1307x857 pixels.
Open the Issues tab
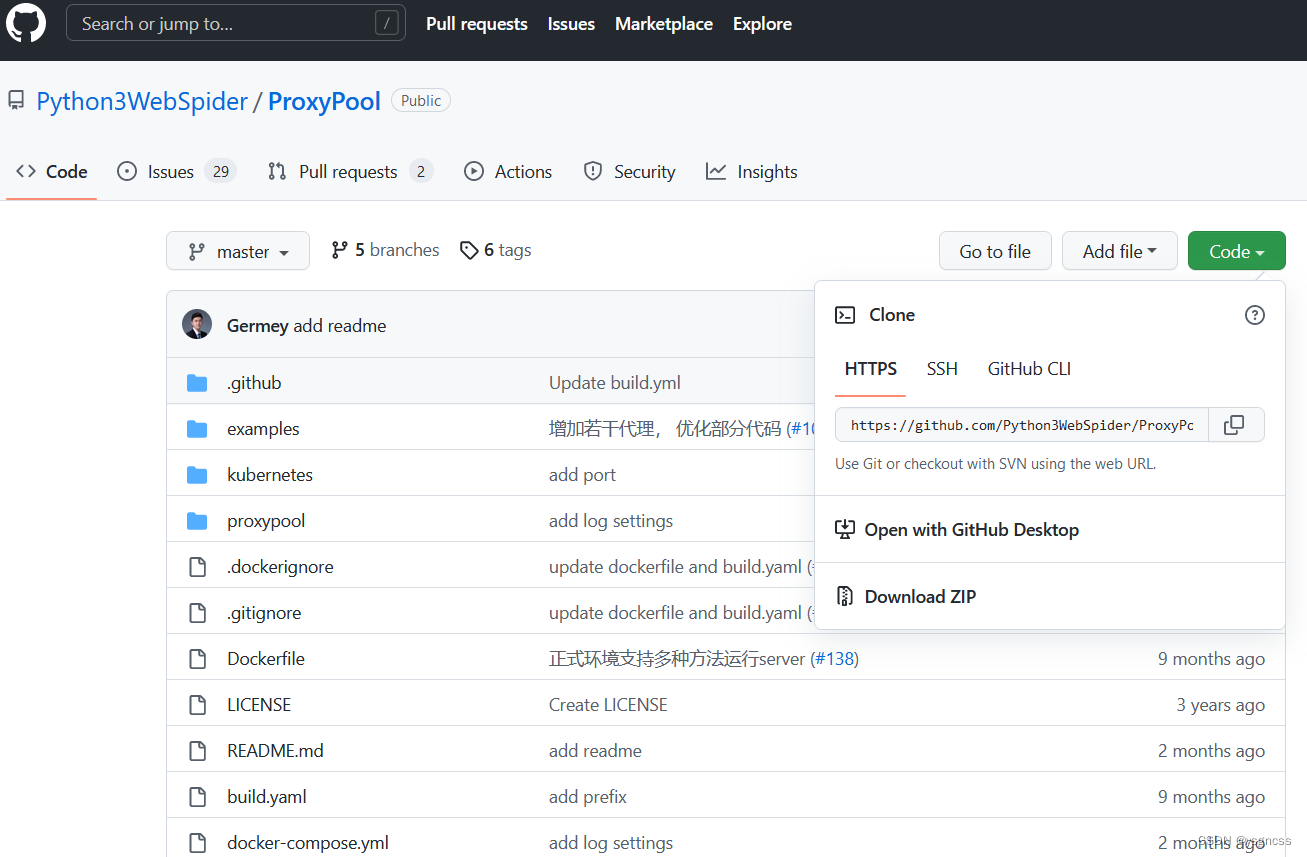[x=176, y=172]
